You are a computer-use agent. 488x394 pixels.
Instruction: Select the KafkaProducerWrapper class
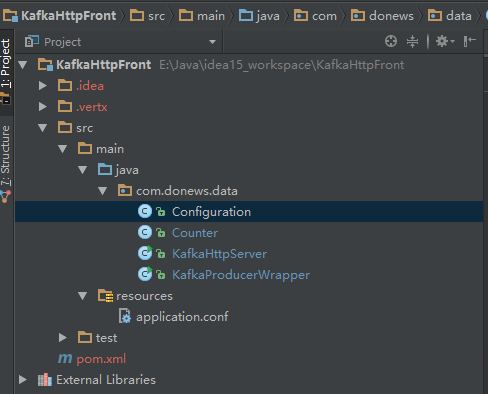(249, 275)
